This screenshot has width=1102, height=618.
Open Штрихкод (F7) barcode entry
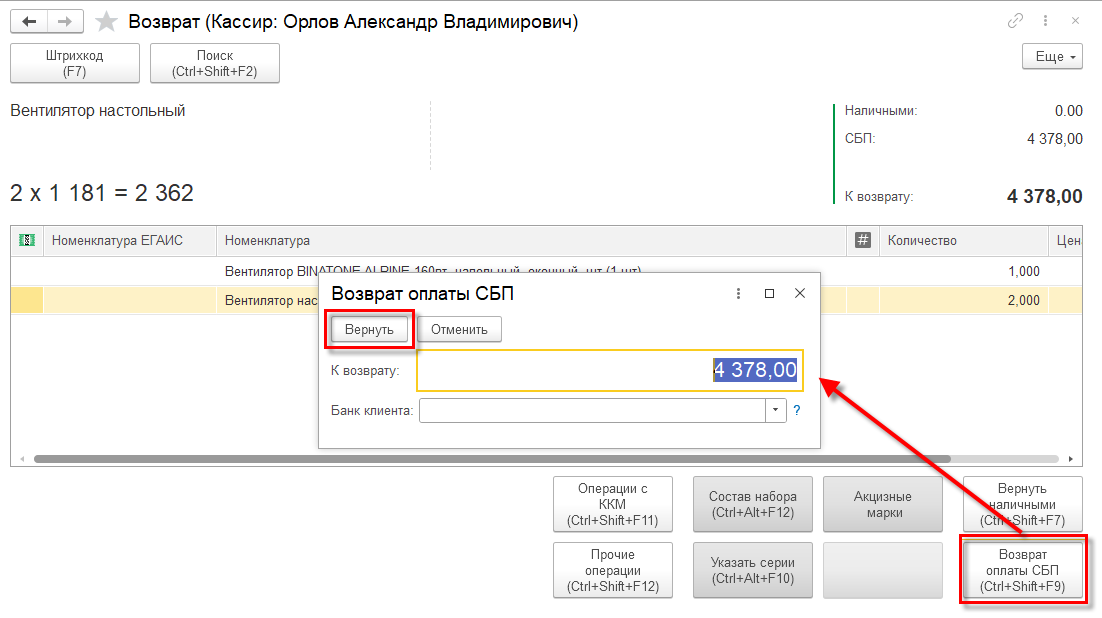(74, 63)
